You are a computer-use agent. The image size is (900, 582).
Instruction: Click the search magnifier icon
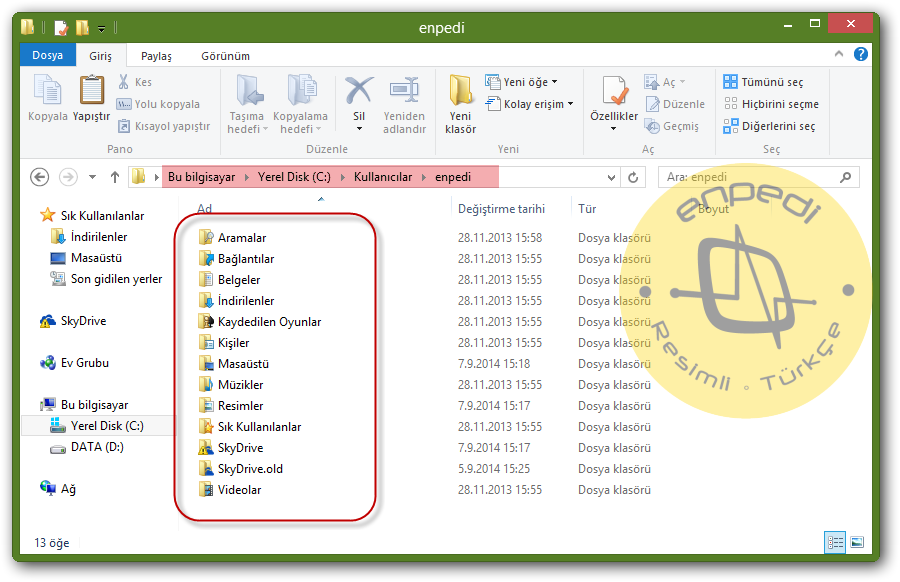click(845, 177)
